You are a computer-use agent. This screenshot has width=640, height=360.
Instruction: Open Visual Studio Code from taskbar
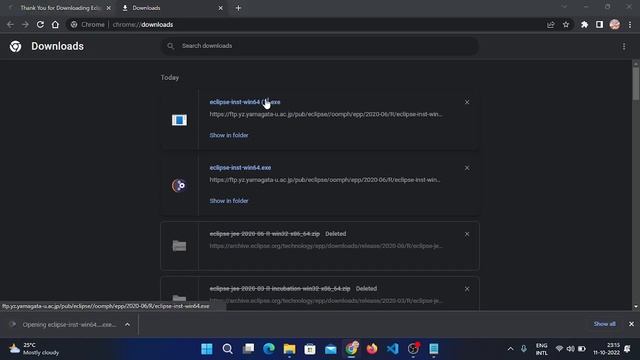coord(392,349)
